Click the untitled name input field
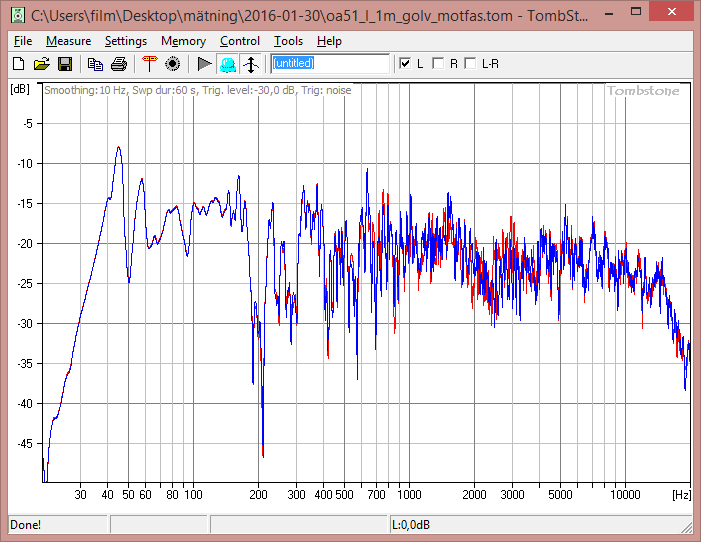Screen dimensions: 701x542 point(330,64)
